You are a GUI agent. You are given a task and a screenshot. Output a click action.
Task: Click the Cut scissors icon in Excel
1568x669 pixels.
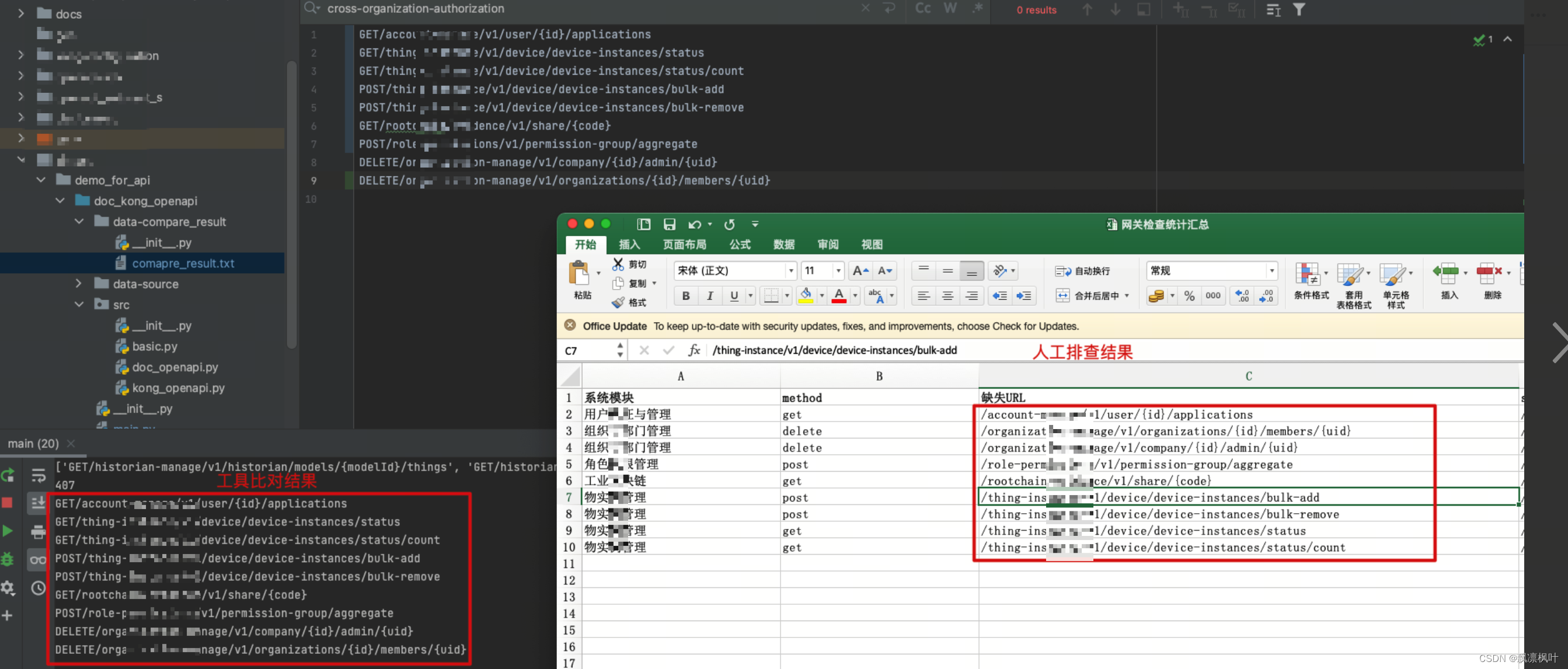[x=618, y=264]
